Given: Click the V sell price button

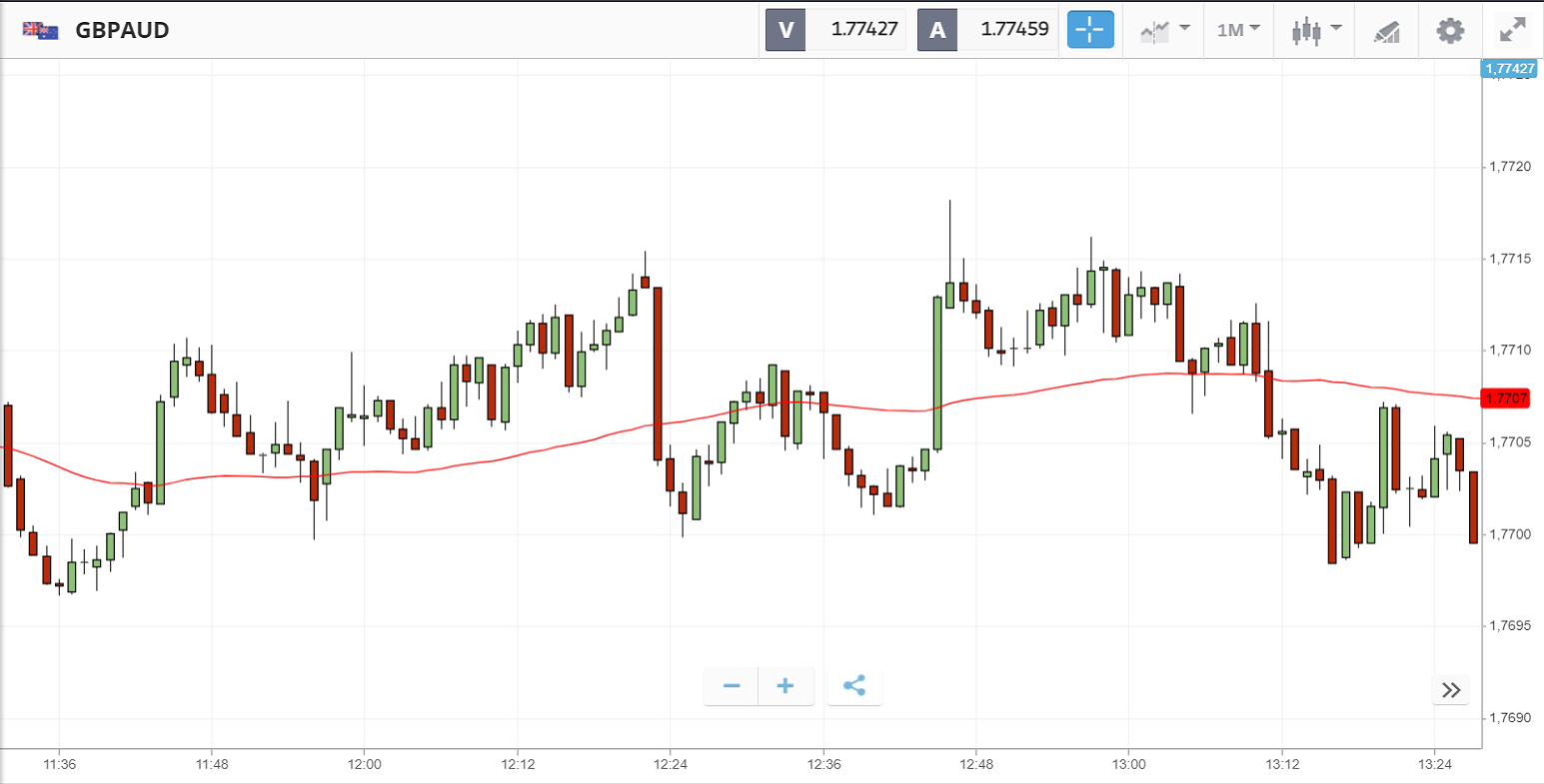Looking at the screenshot, I should [835, 30].
